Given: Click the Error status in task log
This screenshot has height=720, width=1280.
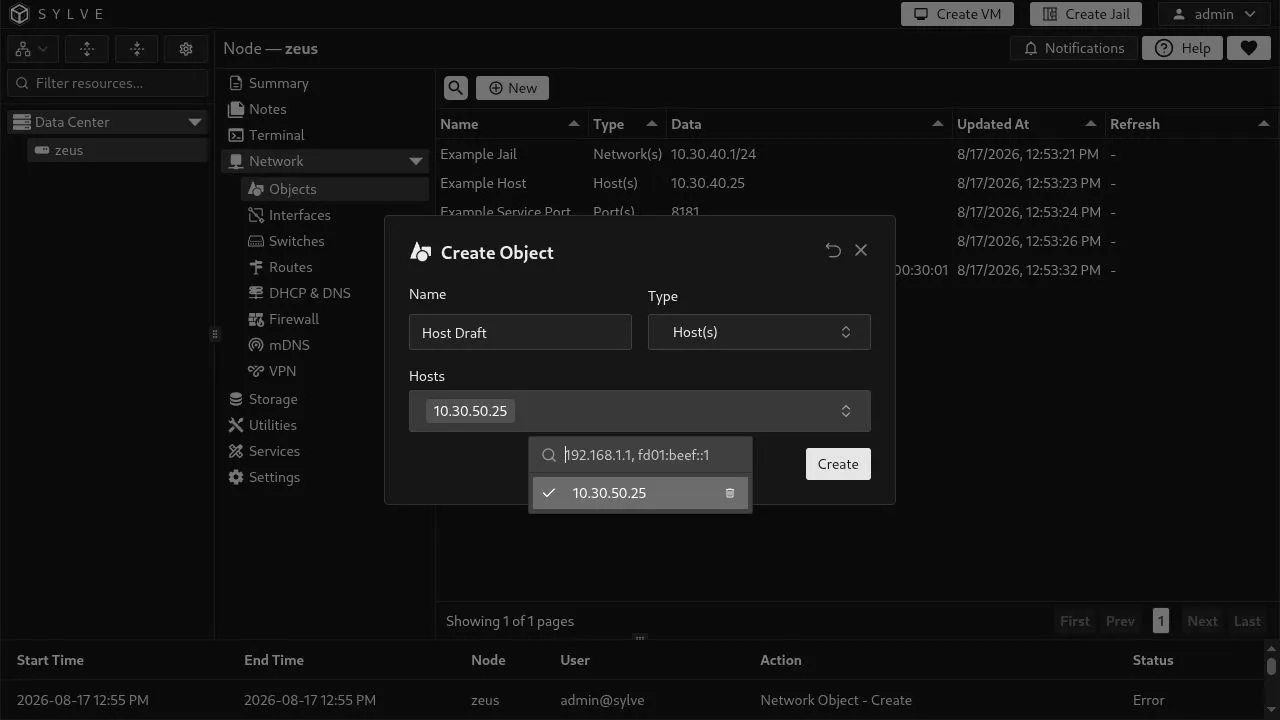Looking at the screenshot, I should coord(1148,700).
